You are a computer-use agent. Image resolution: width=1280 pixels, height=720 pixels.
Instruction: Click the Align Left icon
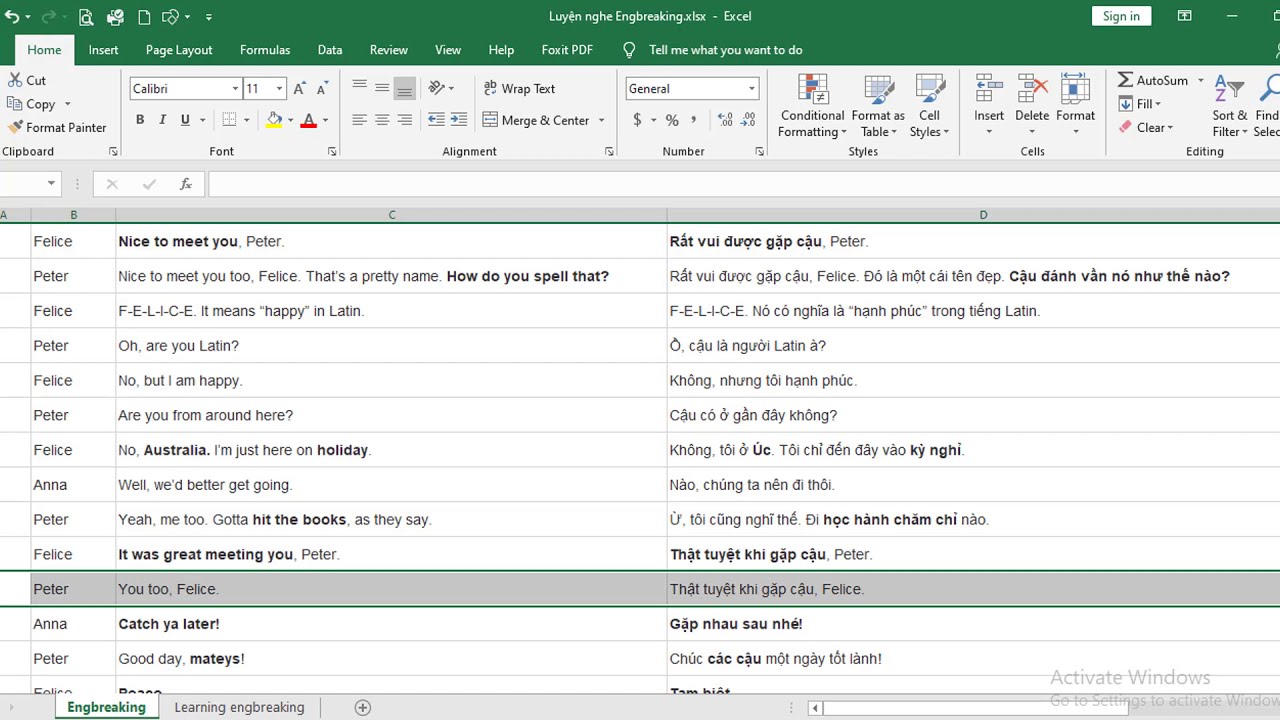point(359,120)
